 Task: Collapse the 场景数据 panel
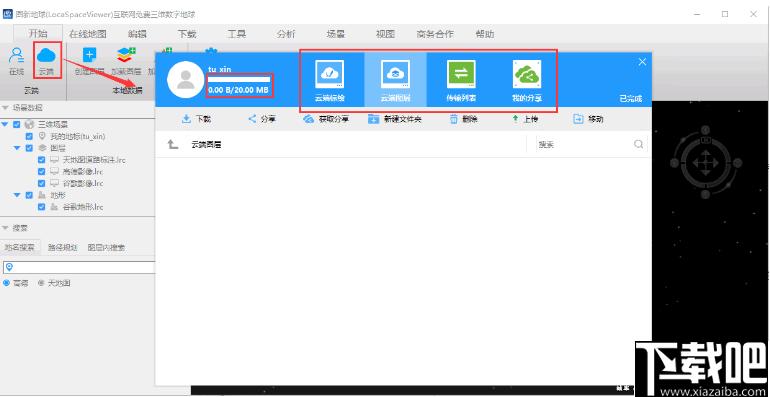(5, 107)
